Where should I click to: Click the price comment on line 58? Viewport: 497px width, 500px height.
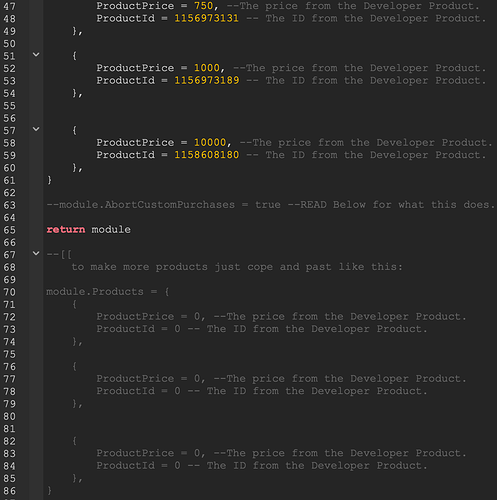point(366,142)
